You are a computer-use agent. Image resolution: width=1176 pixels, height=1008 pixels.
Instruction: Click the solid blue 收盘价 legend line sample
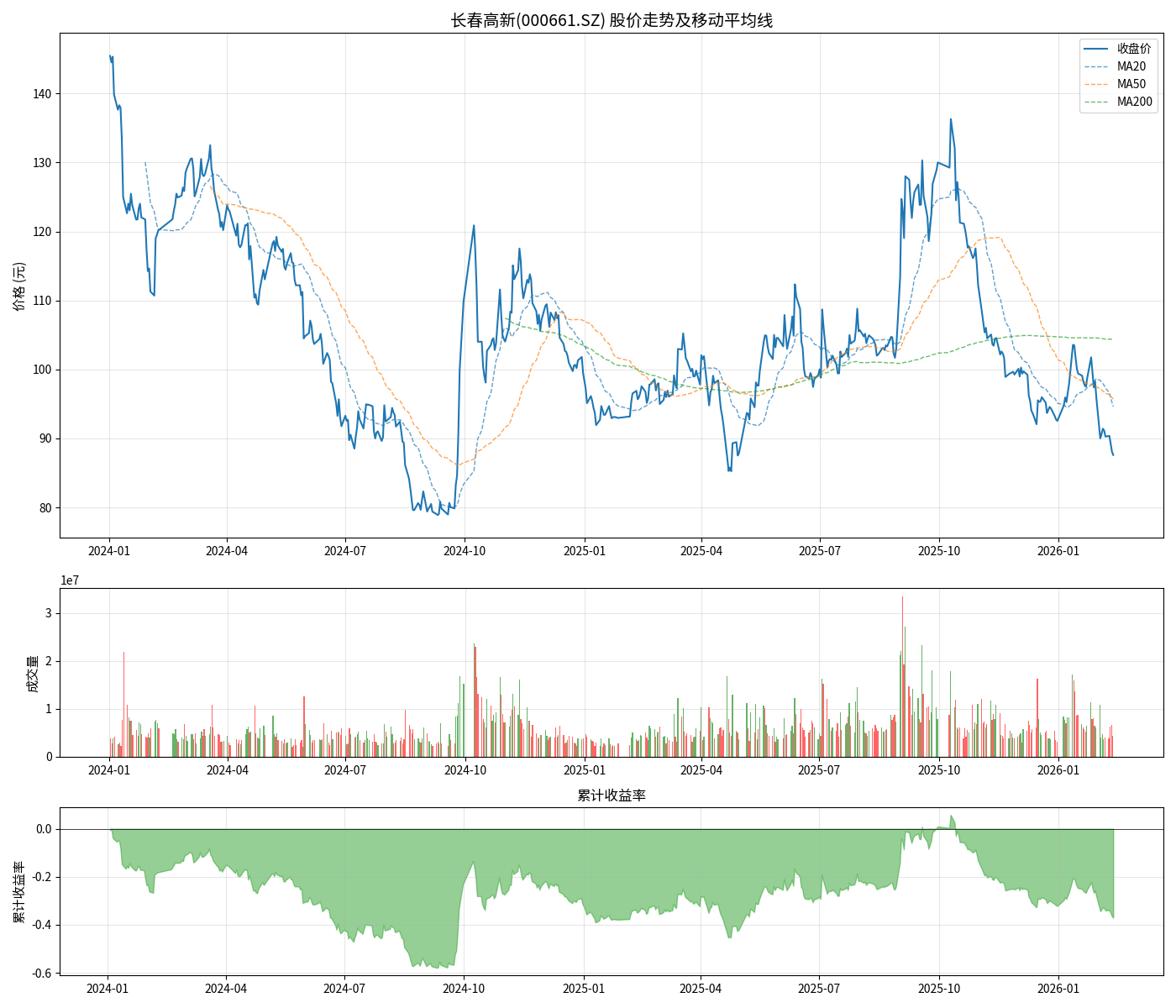[1096, 49]
